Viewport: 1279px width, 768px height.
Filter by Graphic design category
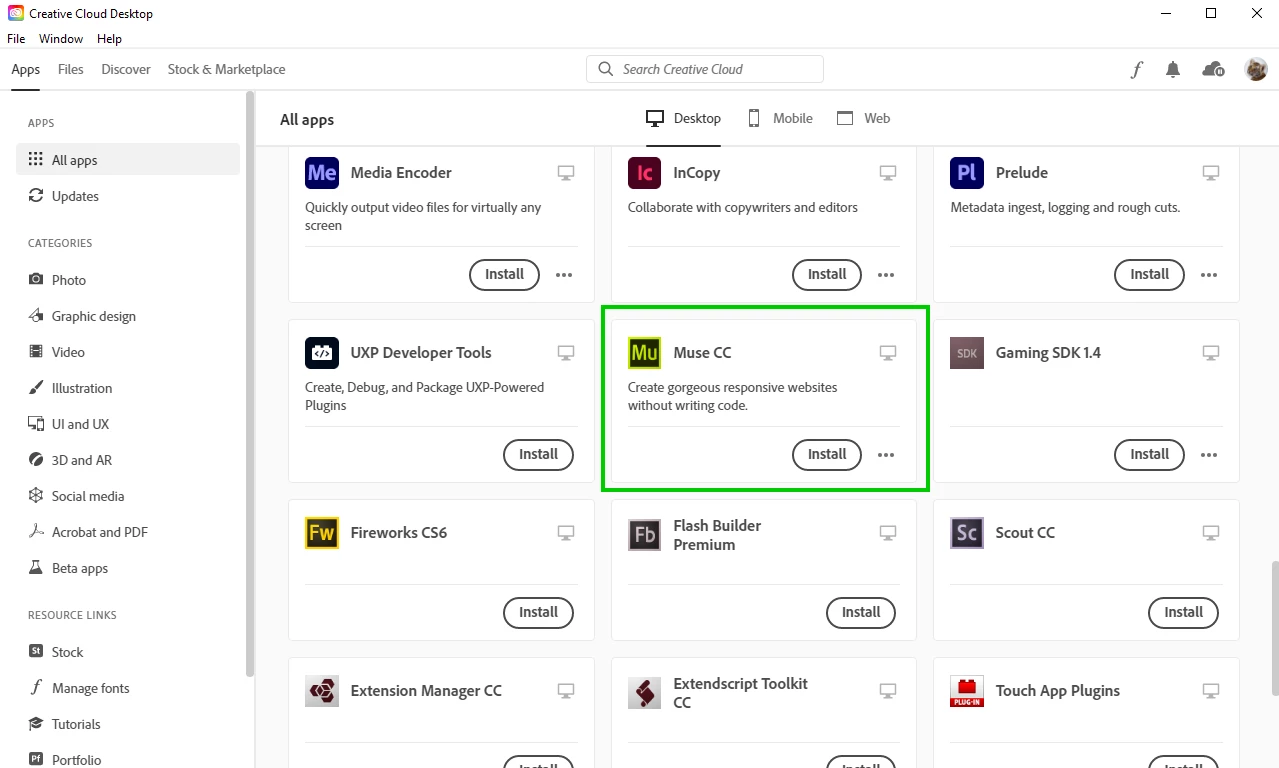tap(128, 316)
